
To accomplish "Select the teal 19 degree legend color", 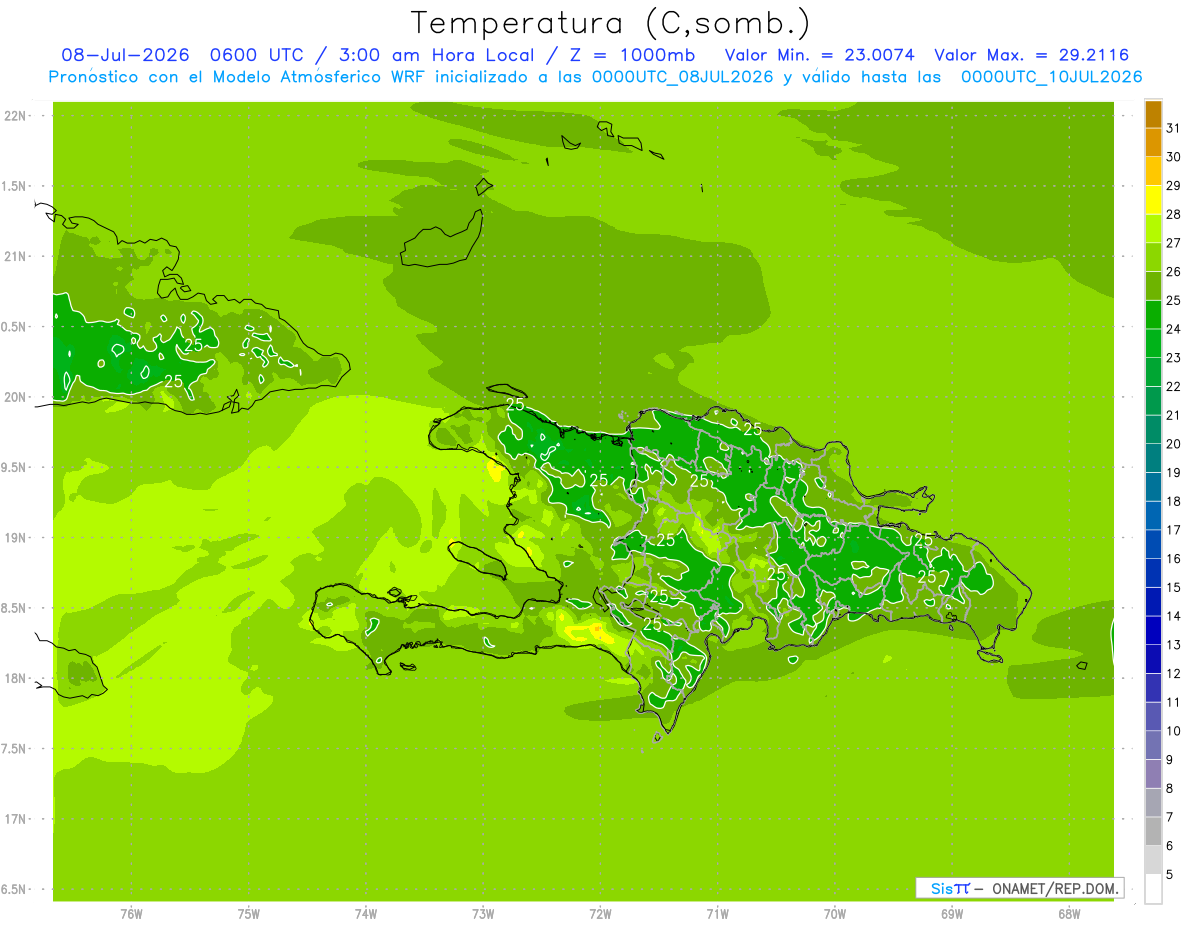I will click(x=1153, y=459).
